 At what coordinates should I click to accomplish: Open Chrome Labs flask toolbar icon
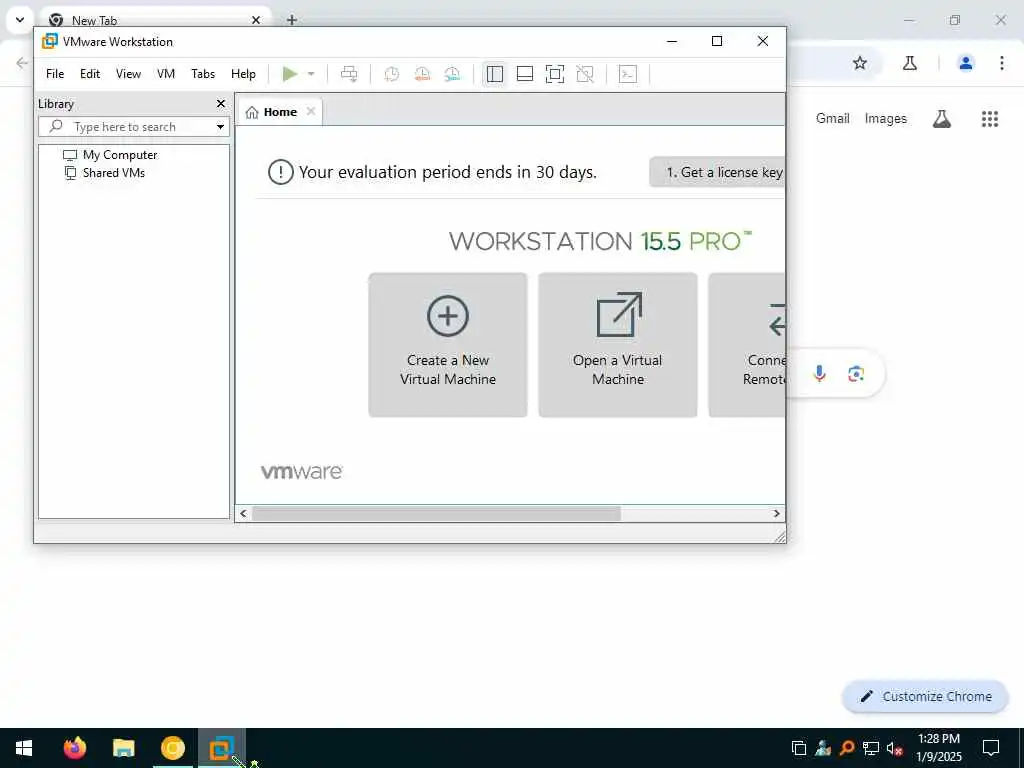pos(910,63)
